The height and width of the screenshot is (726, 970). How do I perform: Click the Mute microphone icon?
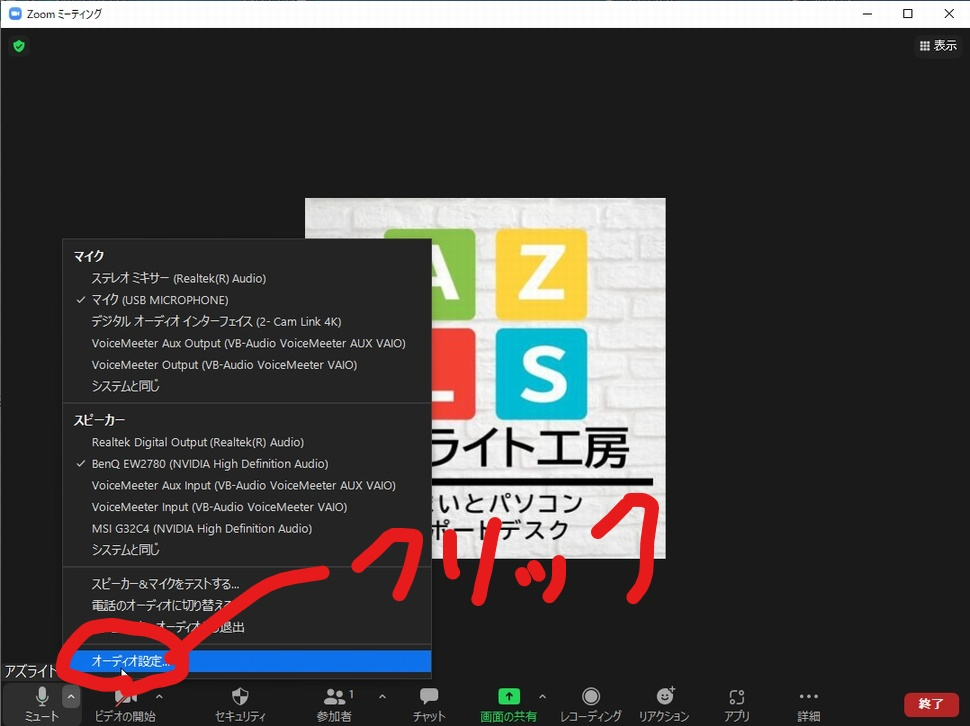pyautogui.click(x=41, y=698)
